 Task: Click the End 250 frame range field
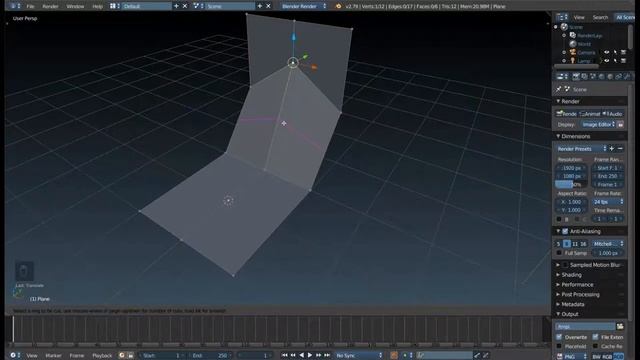[607, 176]
